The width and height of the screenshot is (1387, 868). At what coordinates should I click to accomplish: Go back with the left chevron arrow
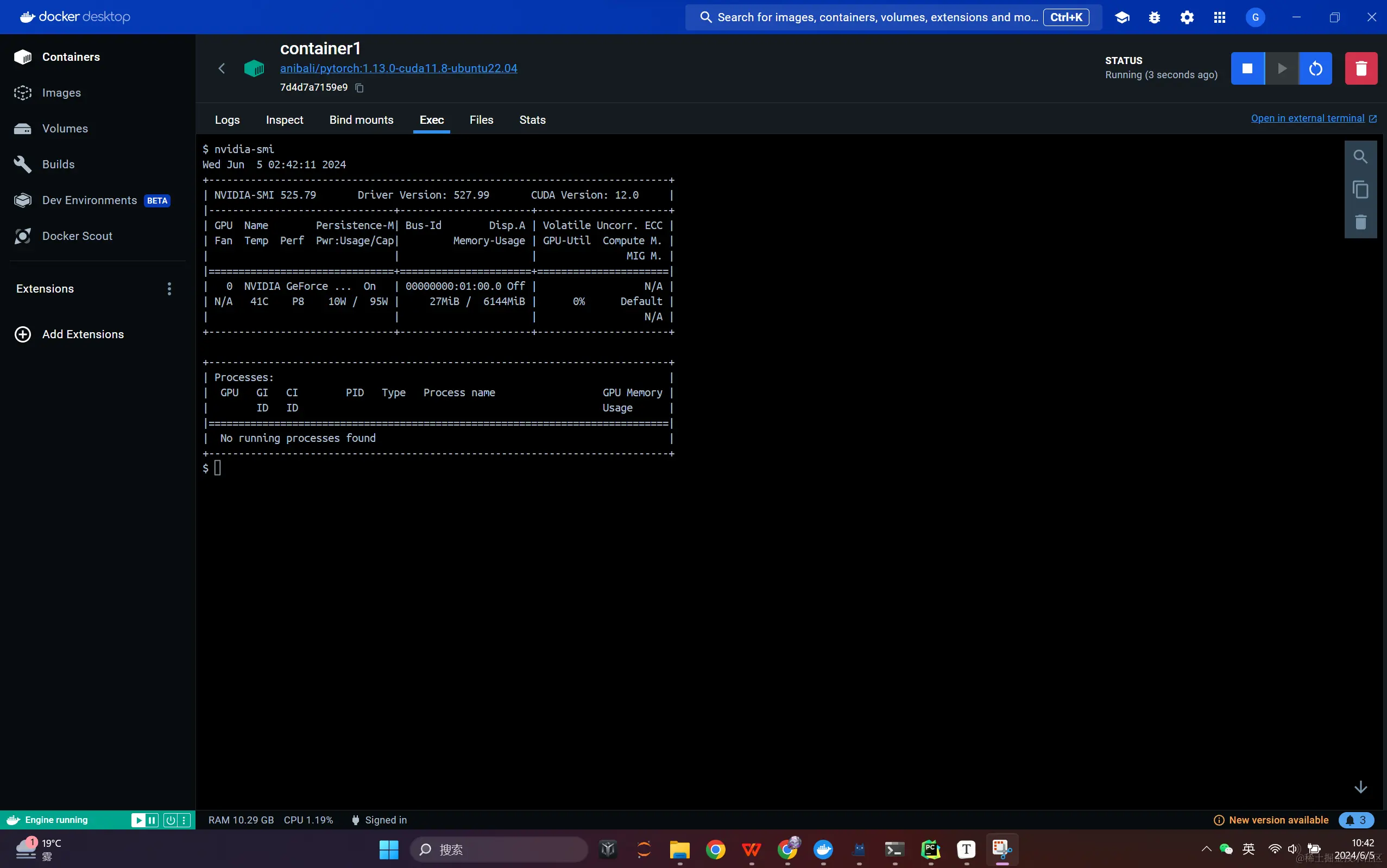(x=222, y=68)
